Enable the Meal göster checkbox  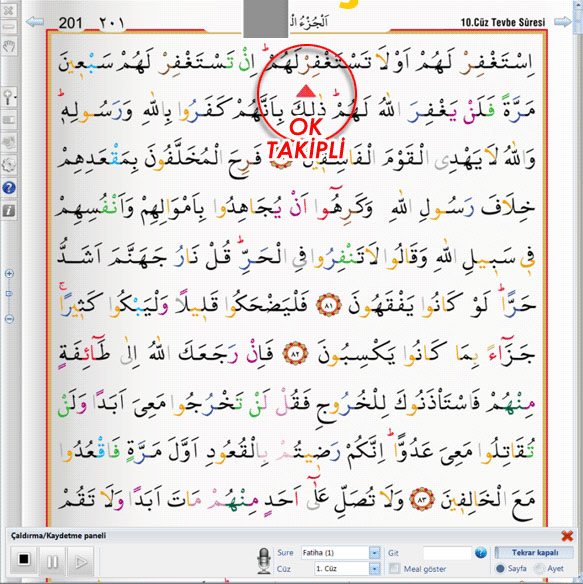point(394,568)
